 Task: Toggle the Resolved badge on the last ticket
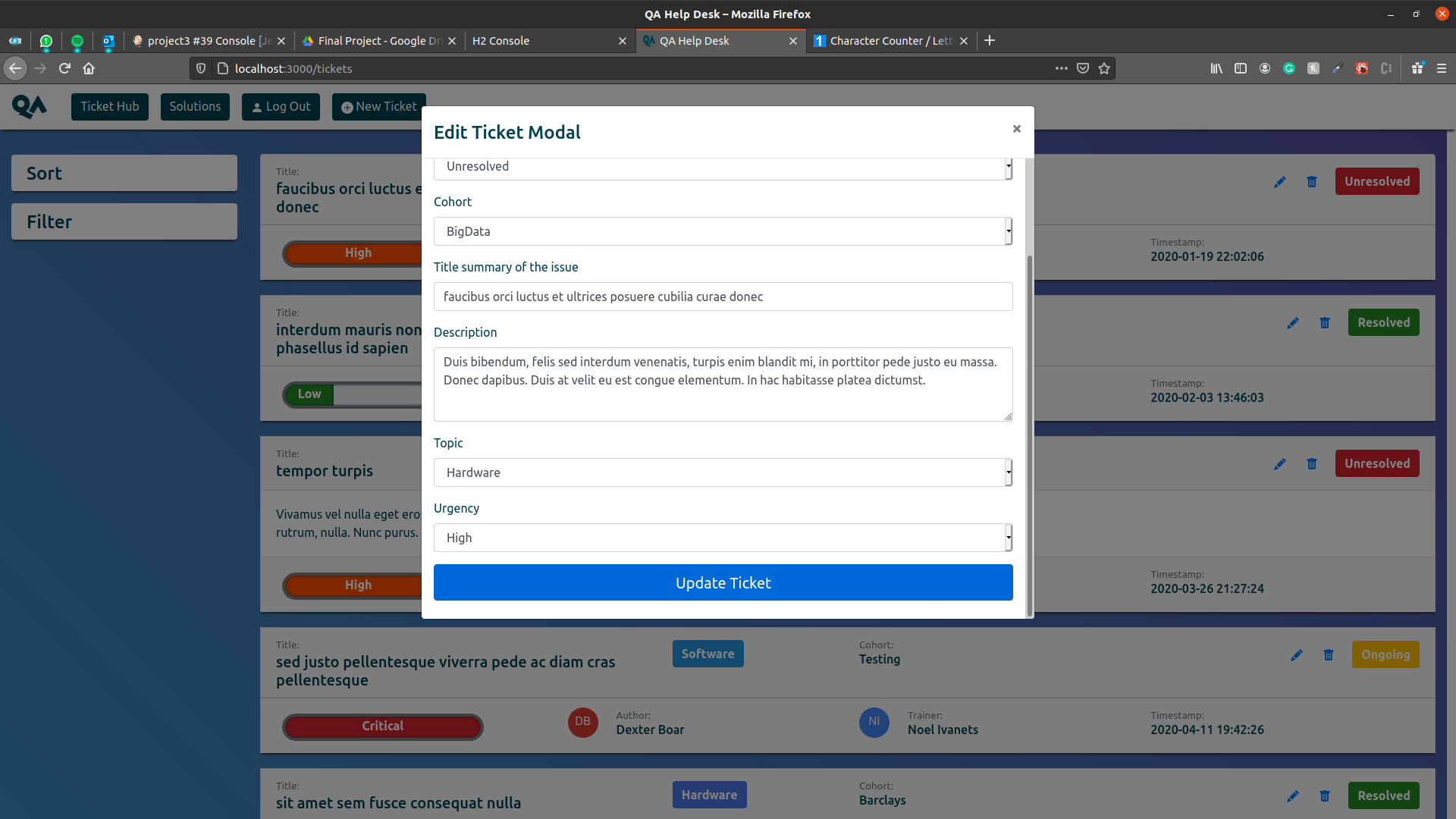[1384, 795]
